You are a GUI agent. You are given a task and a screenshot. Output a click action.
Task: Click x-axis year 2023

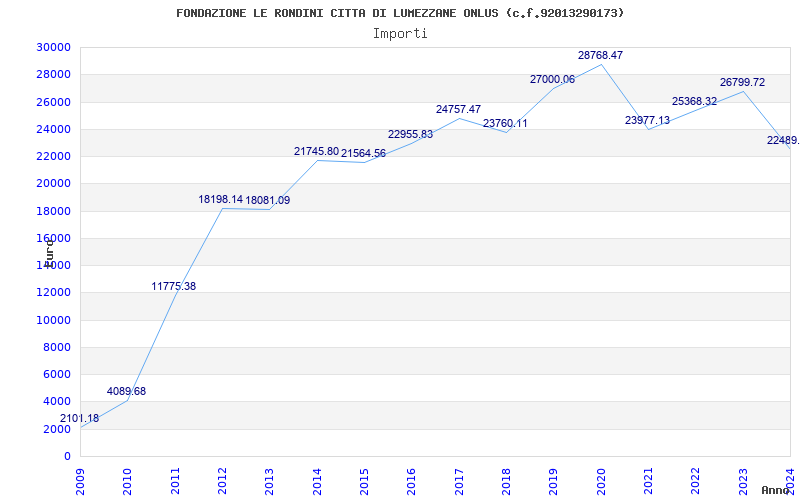pyautogui.click(x=743, y=481)
